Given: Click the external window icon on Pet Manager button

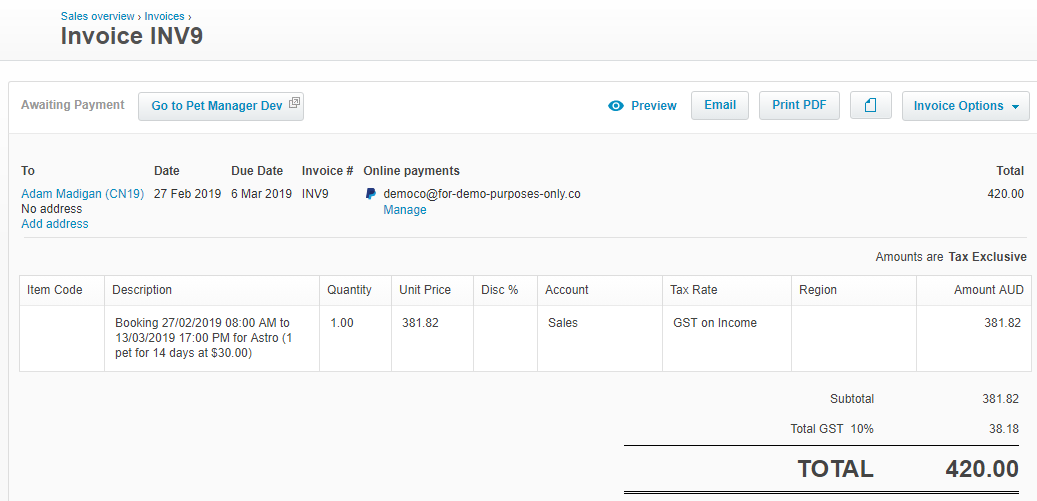Looking at the screenshot, I should [294, 104].
